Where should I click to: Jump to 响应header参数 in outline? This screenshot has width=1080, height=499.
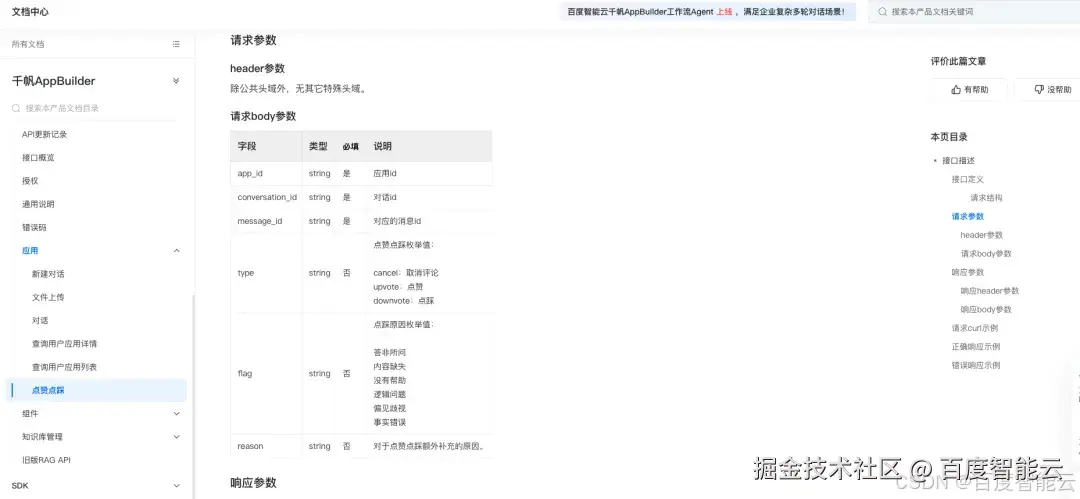coord(990,291)
